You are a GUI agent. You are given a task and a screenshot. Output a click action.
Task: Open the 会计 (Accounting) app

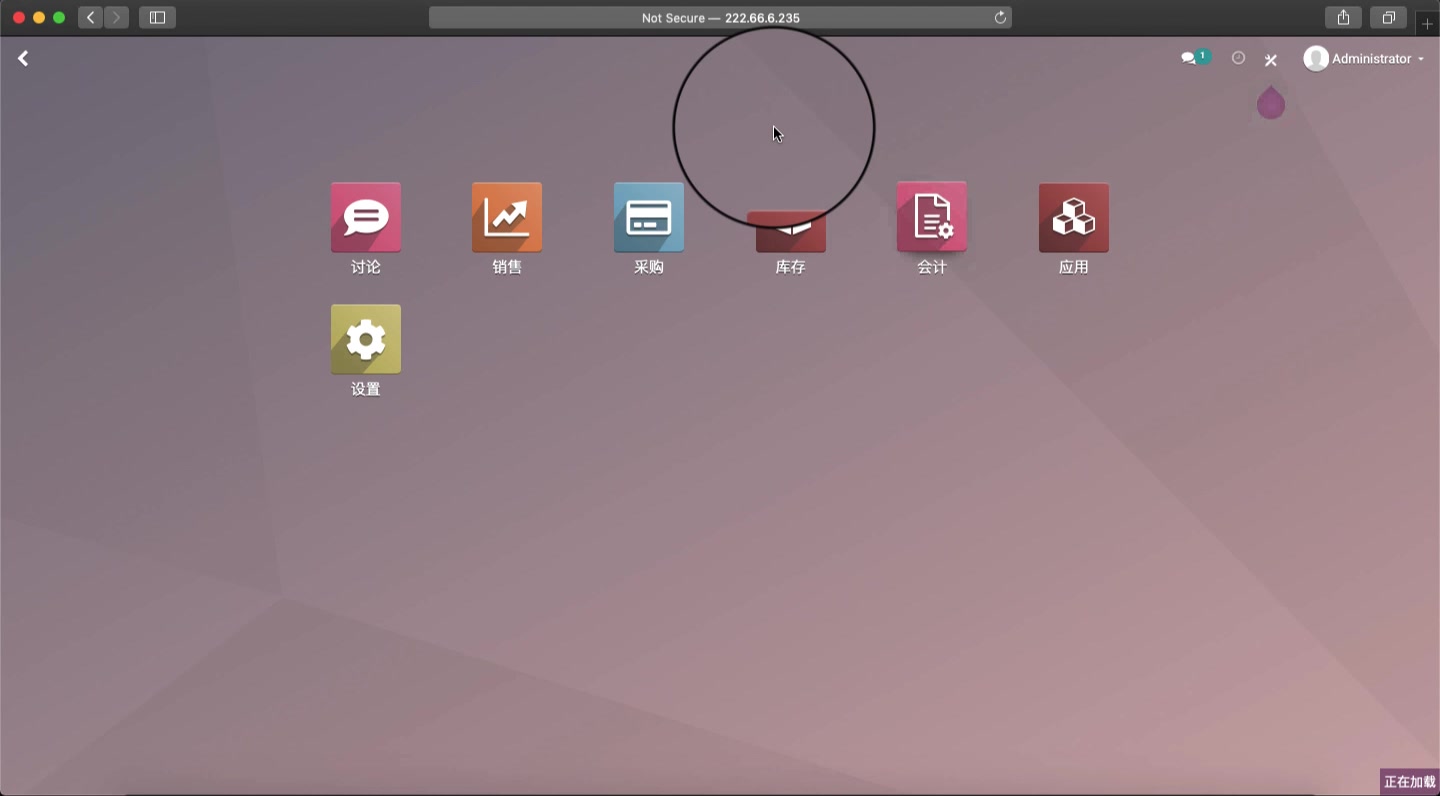click(x=932, y=217)
